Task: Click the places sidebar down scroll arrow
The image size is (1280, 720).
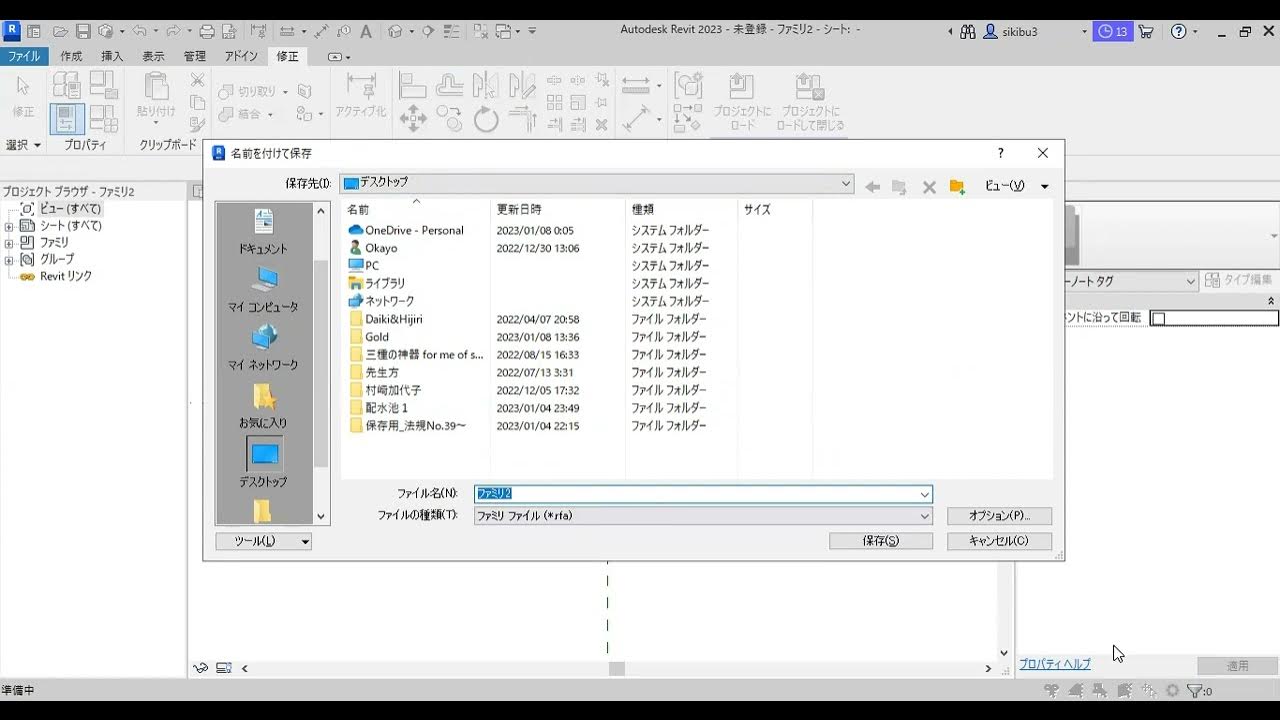Action: [x=321, y=517]
